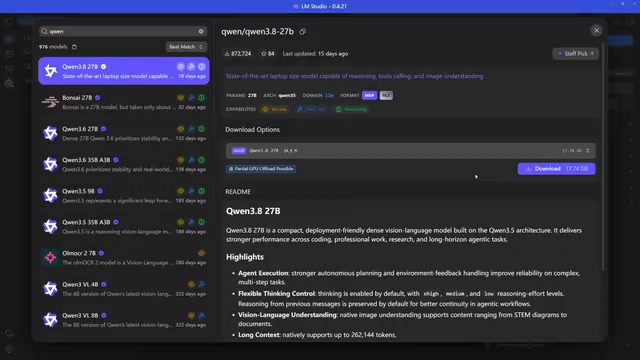Click the verified badge next to Qwen3.8 27B

coord(104,67)
